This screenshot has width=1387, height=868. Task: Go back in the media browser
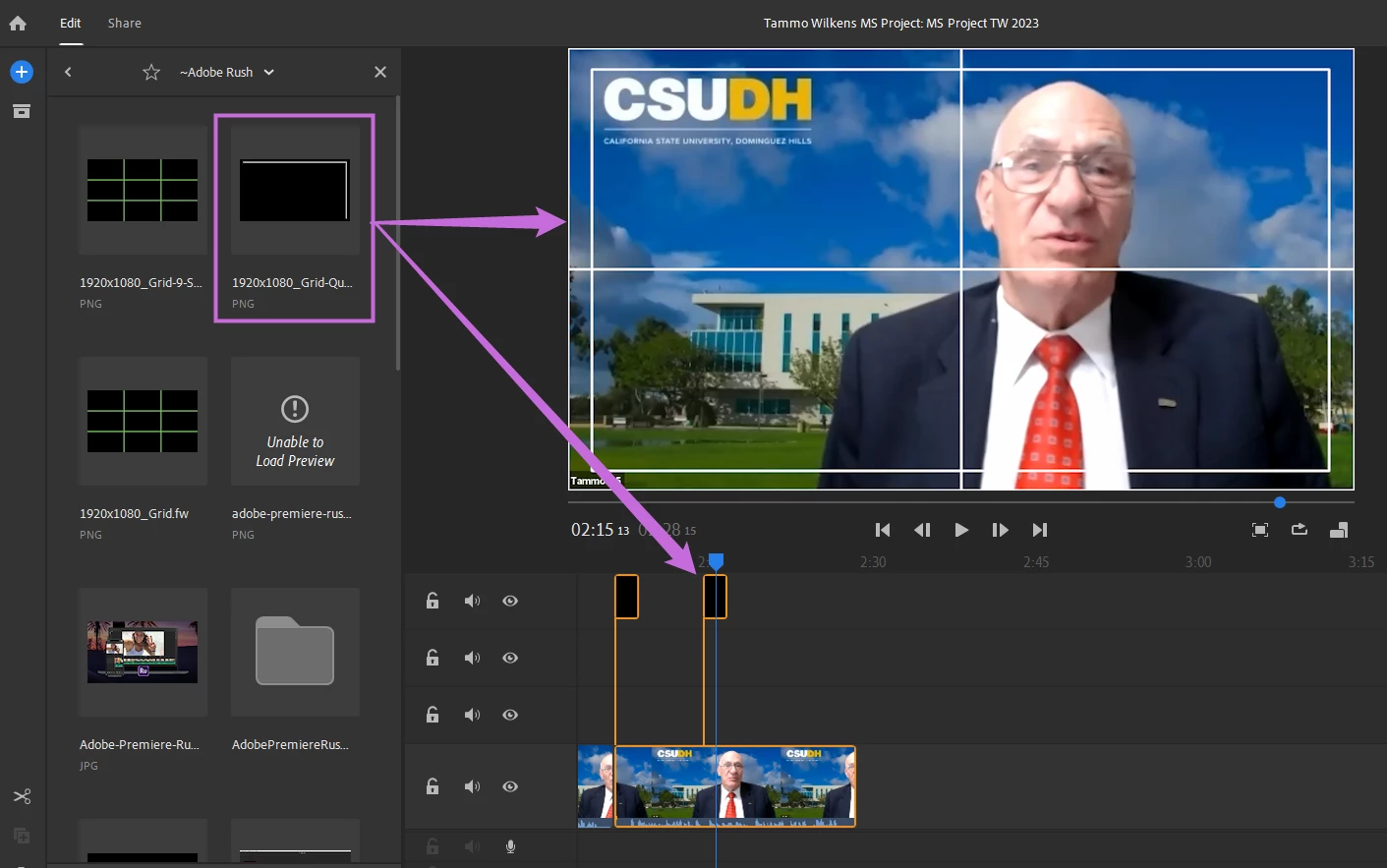tap(68, 72)
